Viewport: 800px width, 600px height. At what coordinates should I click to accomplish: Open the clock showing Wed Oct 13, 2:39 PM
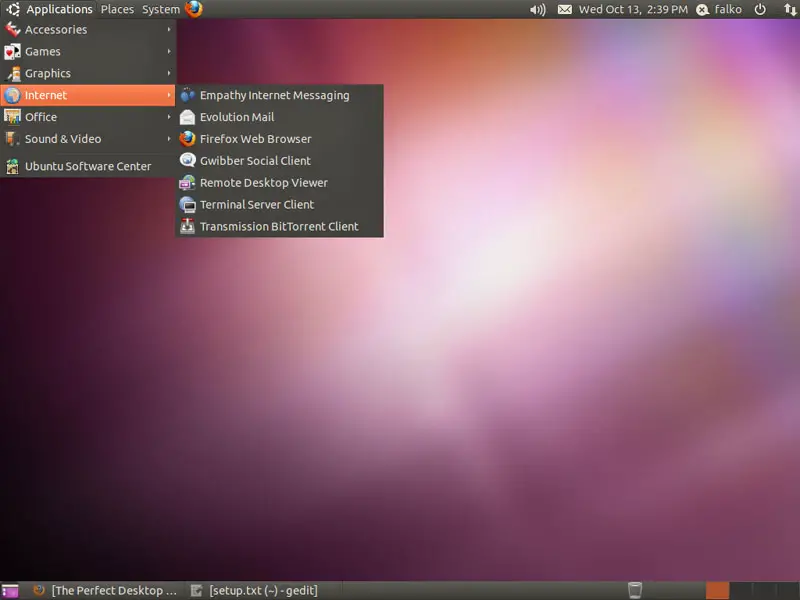pos(633,10)
